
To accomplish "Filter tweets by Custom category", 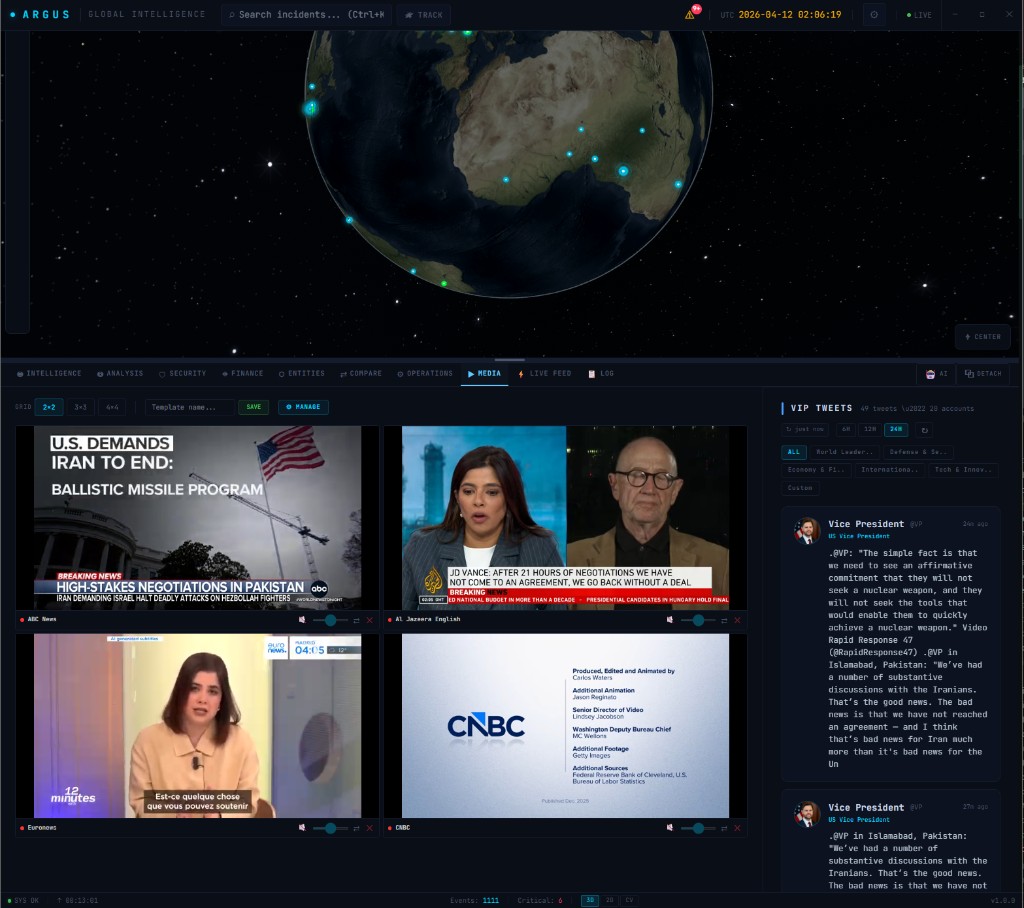I will 800,488.
